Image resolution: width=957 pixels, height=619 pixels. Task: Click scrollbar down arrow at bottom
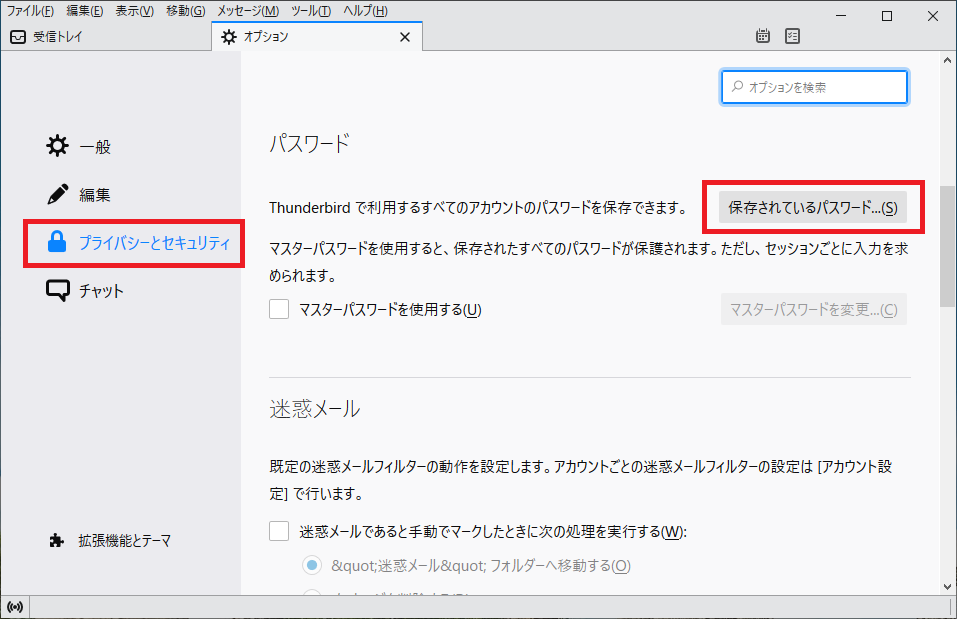[x=947, y=586]
